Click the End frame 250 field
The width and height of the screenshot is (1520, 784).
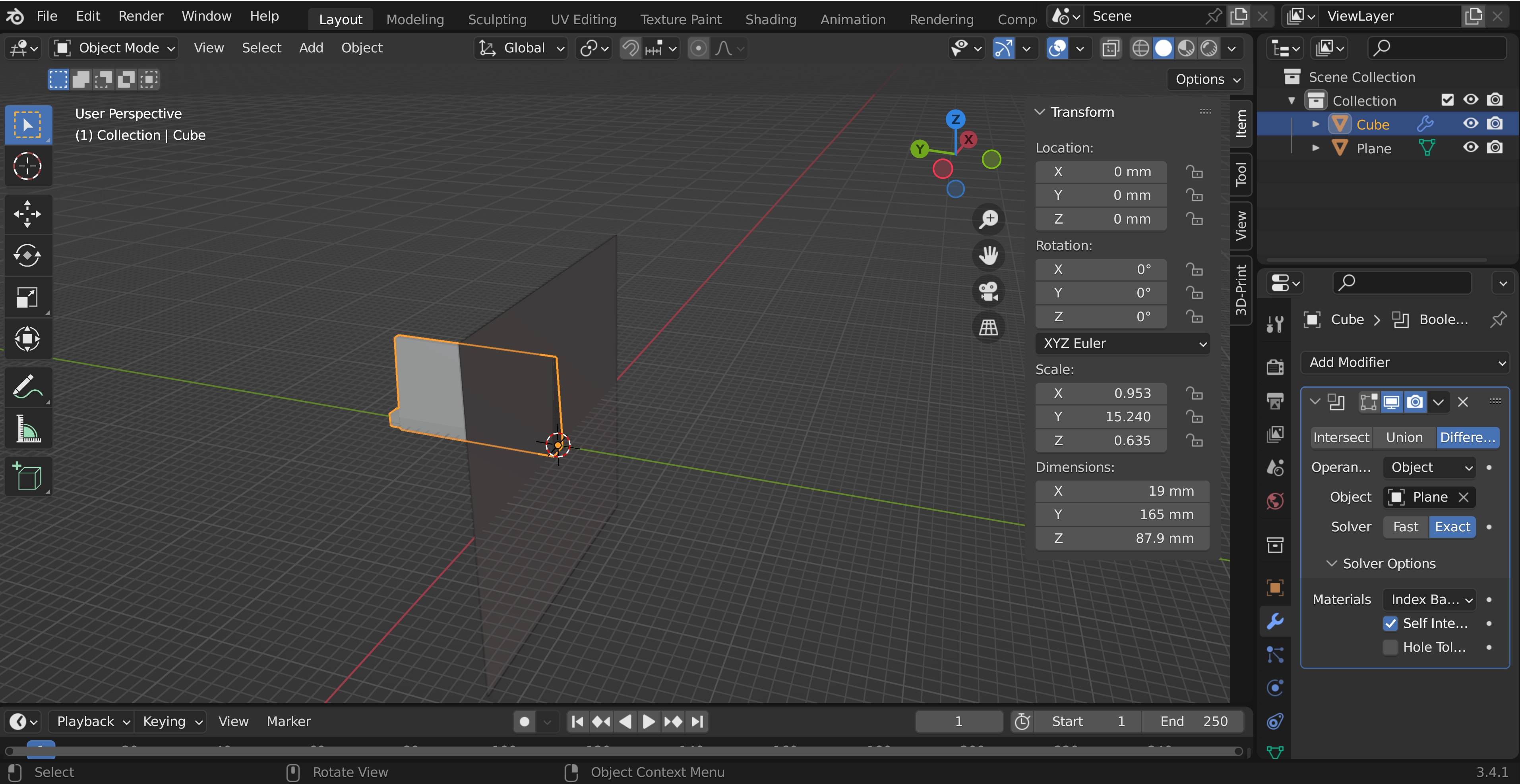coord(1193,722)
